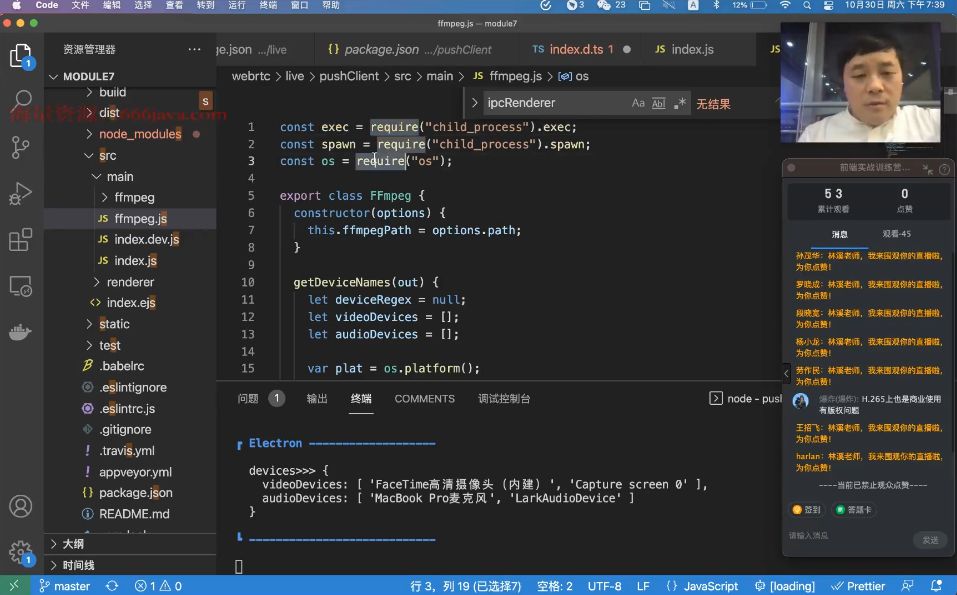Open the Search view in activity bar
Viewport: 957px width, 595px height.
coord(21,100)
